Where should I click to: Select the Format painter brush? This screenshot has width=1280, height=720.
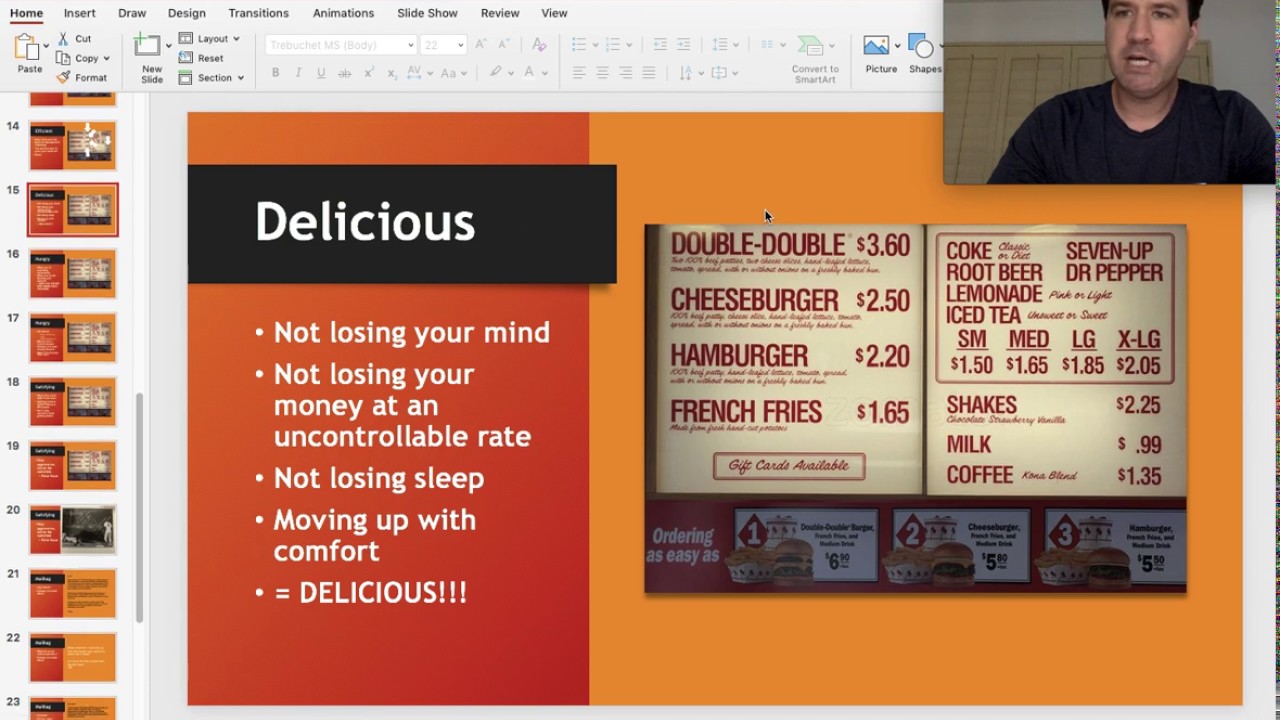[x=63, y=77]
